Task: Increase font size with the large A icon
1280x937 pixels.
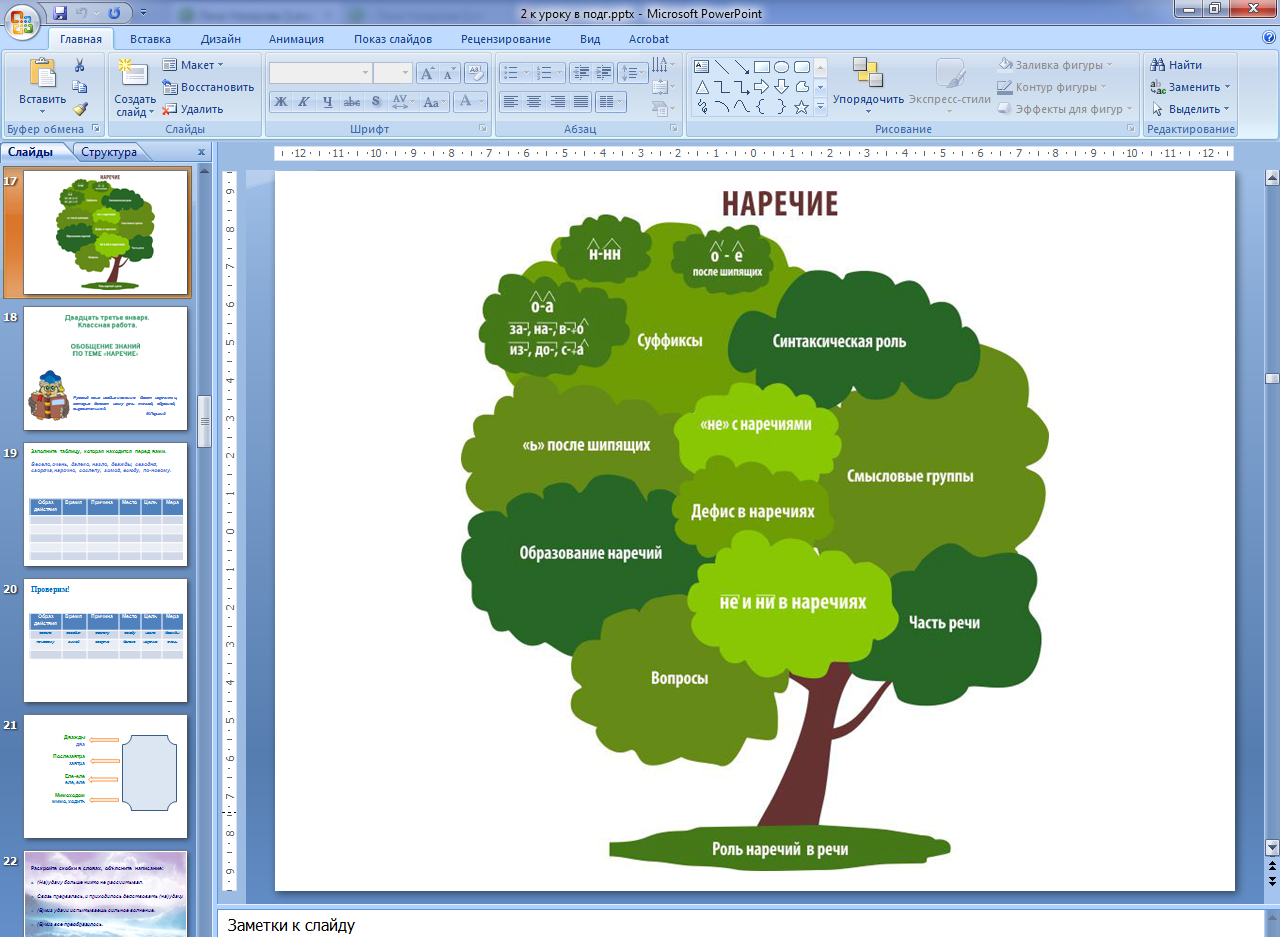Action: 427,73
